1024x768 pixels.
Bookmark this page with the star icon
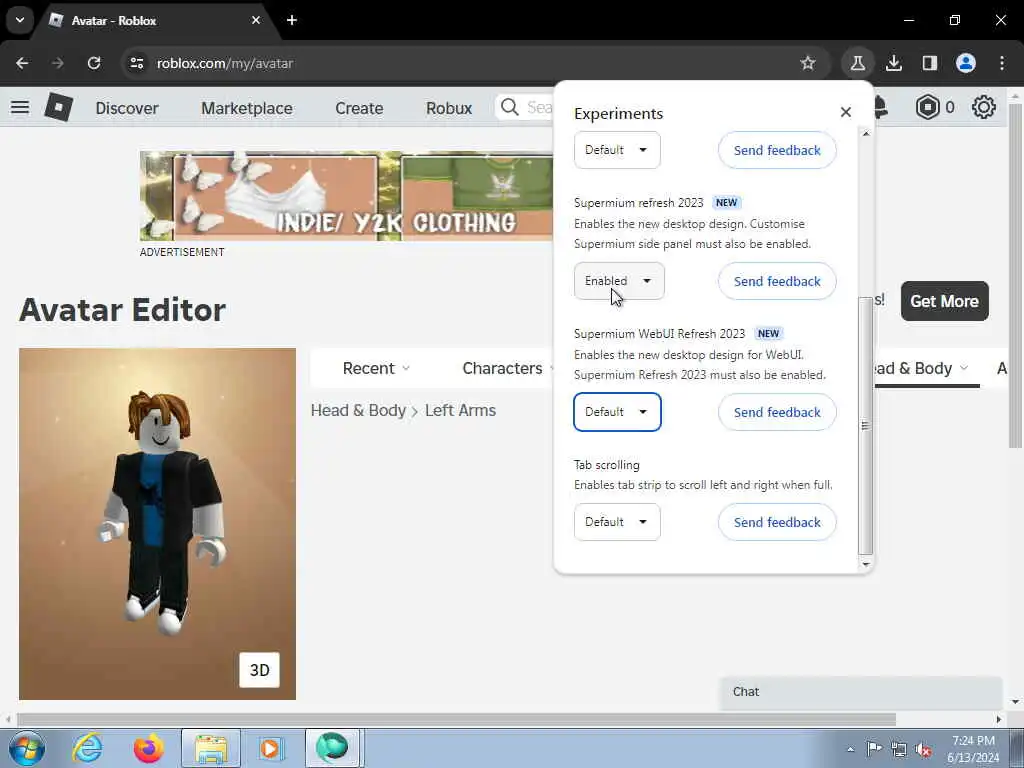[x=808, y=63]
